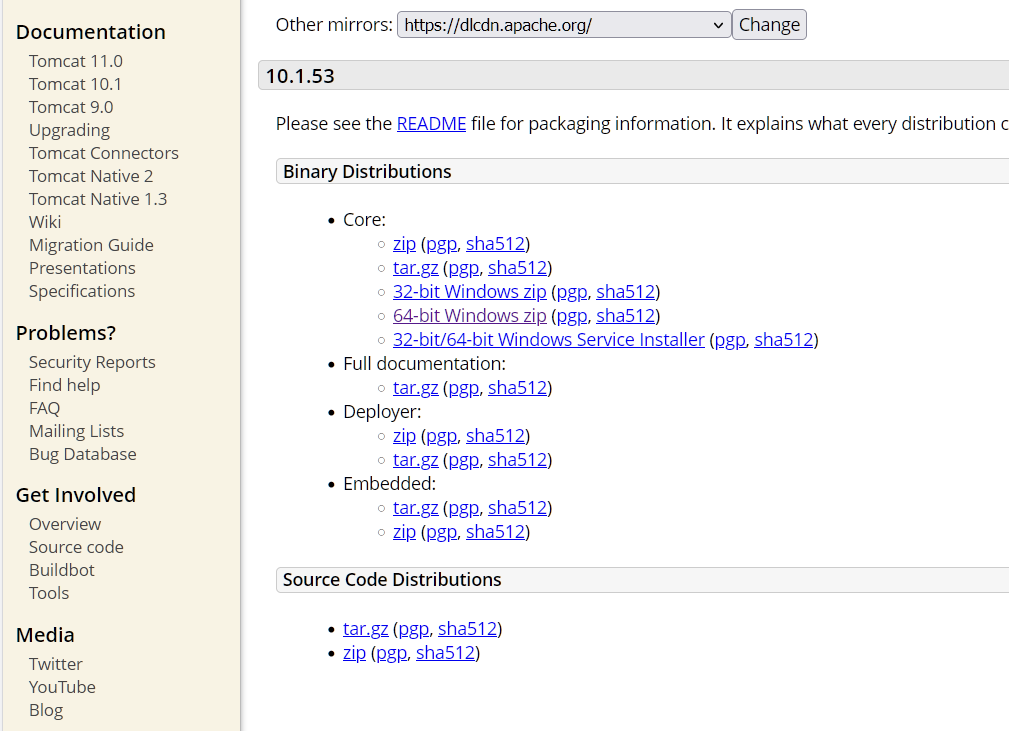View the Presentations page
This screenshot has width=1009, height=731.
click(x=82, y=268)
